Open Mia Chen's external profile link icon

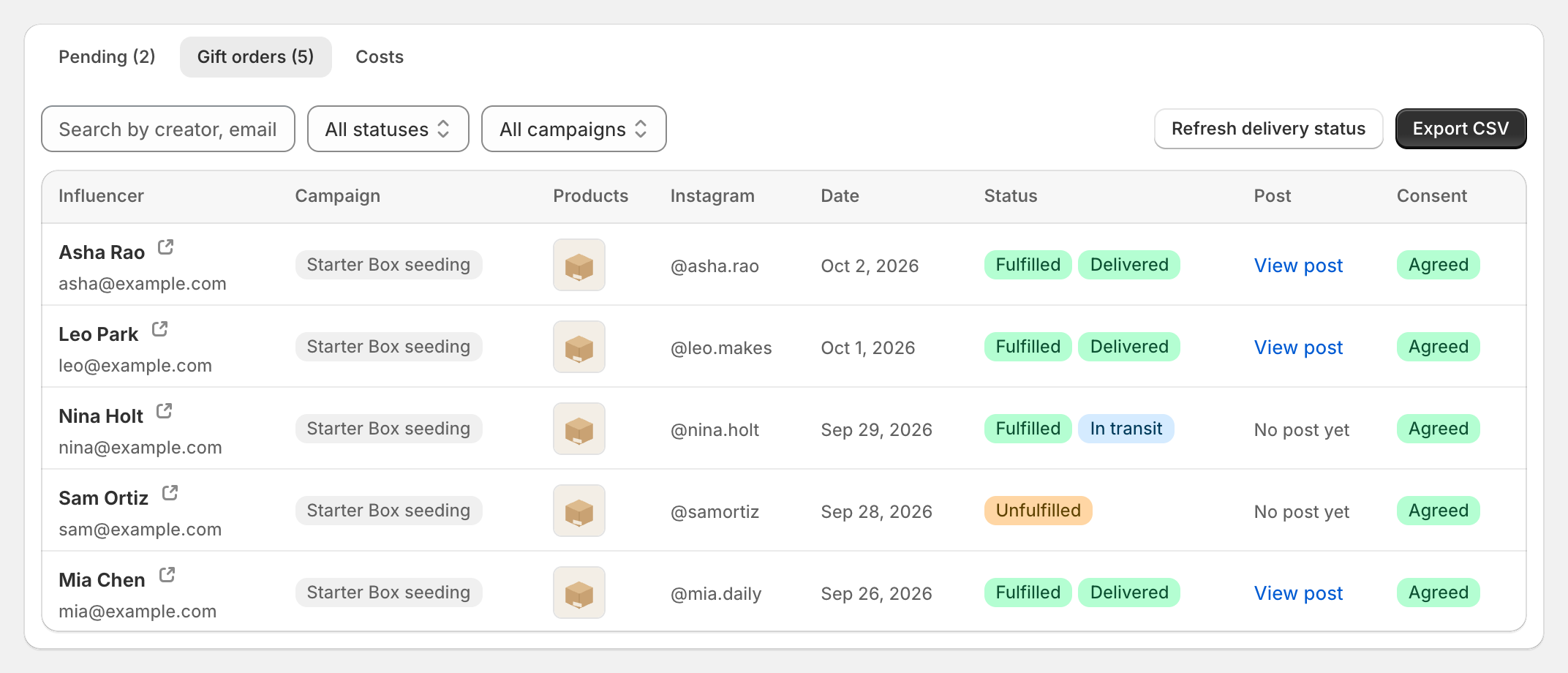167,575
